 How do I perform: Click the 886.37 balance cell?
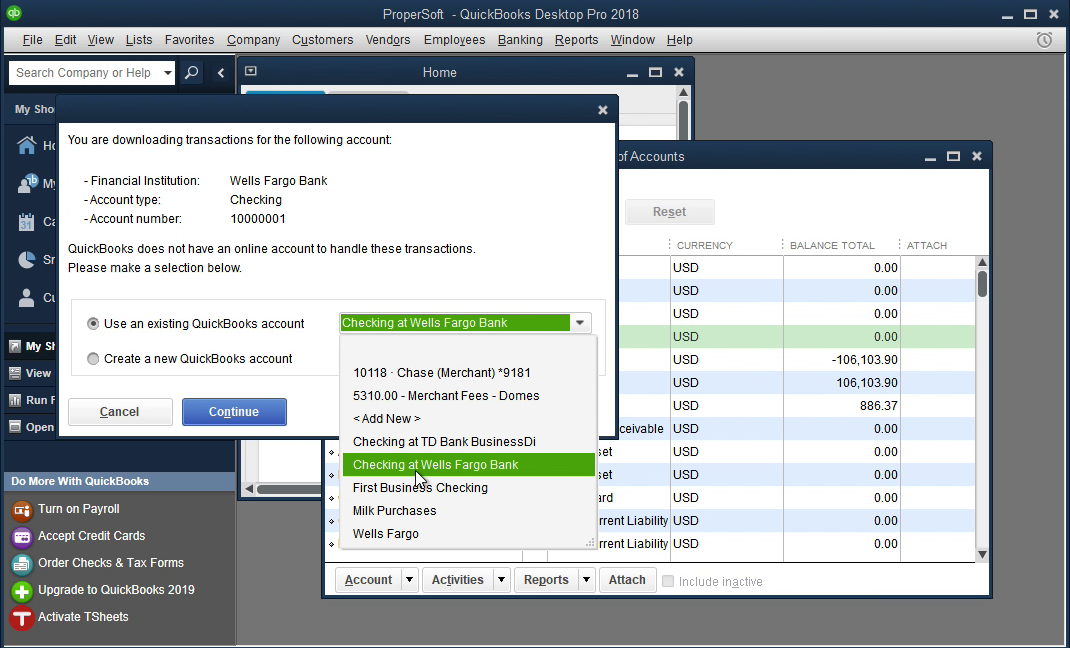tap(841, 406)
